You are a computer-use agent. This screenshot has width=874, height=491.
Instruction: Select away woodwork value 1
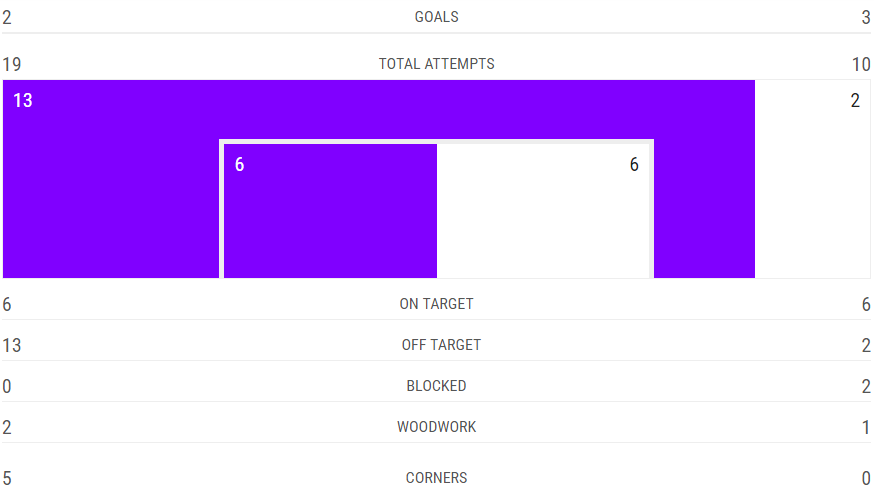866,427
